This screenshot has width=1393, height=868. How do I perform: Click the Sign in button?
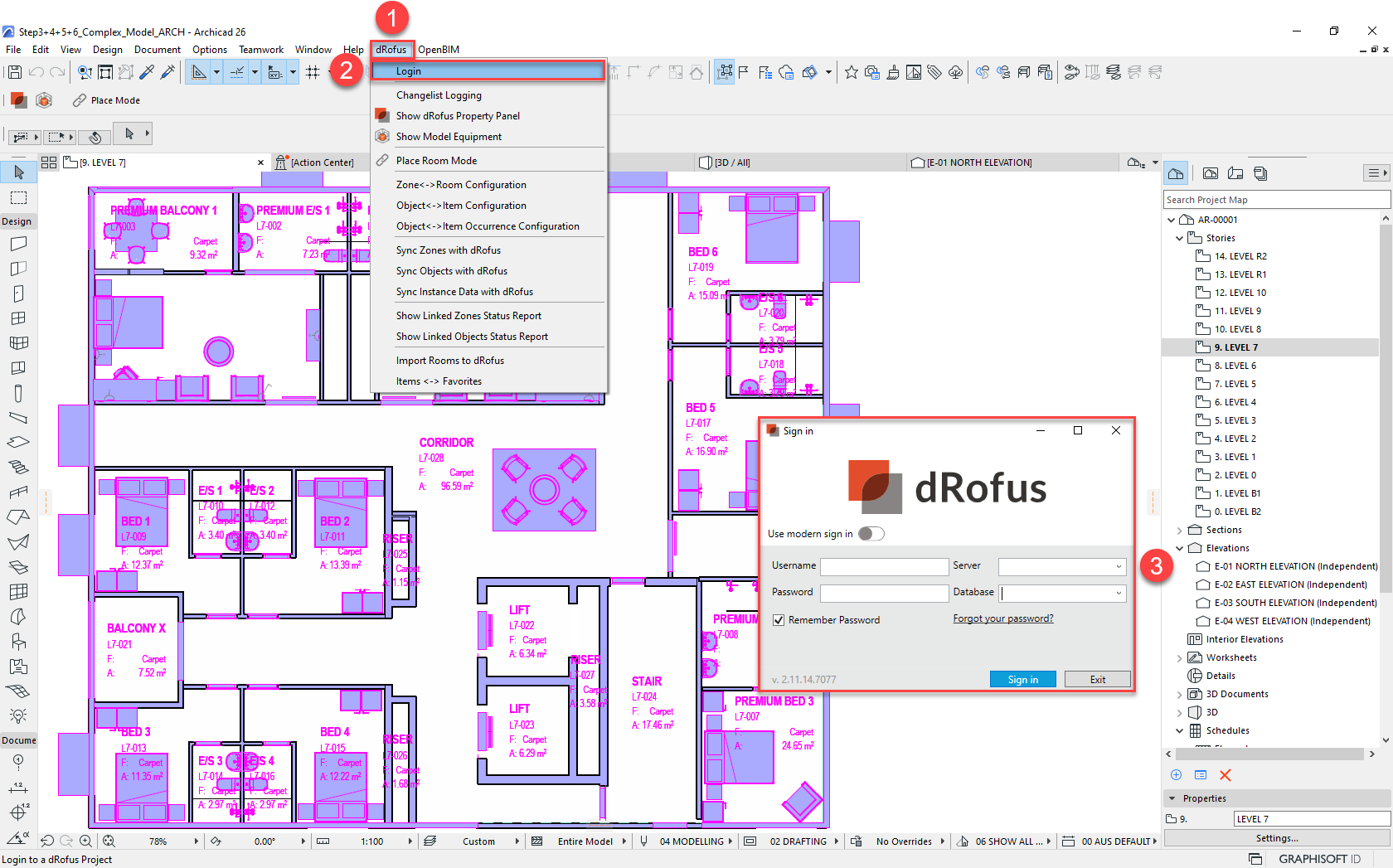click(1022, 678)
